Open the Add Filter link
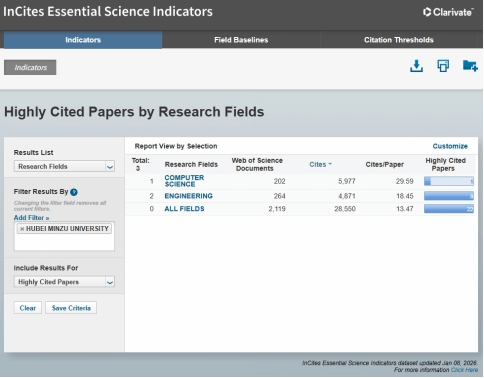This screenshot has height=378, width=484. pos(31,218)
